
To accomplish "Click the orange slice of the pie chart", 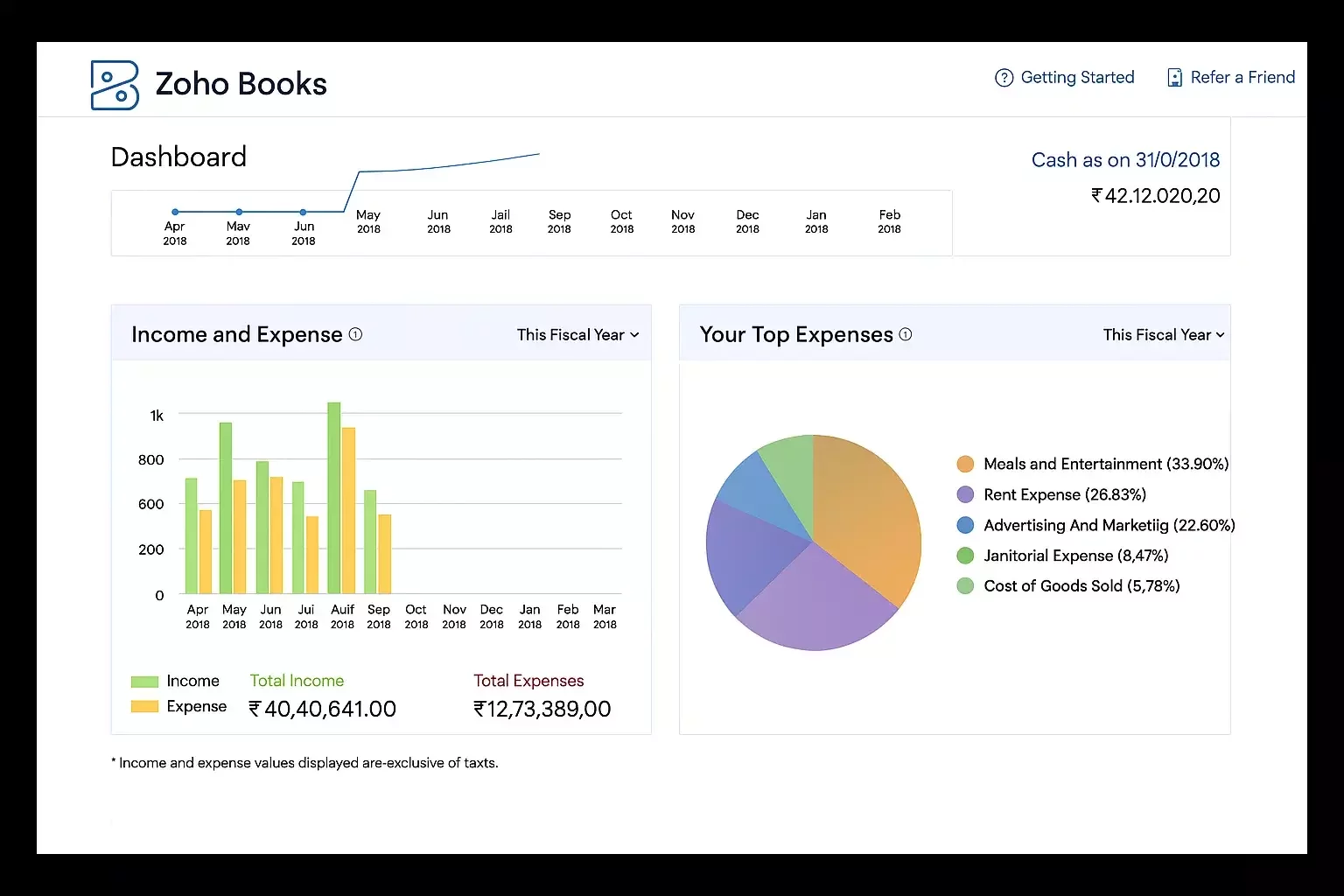I will [866, 516].
